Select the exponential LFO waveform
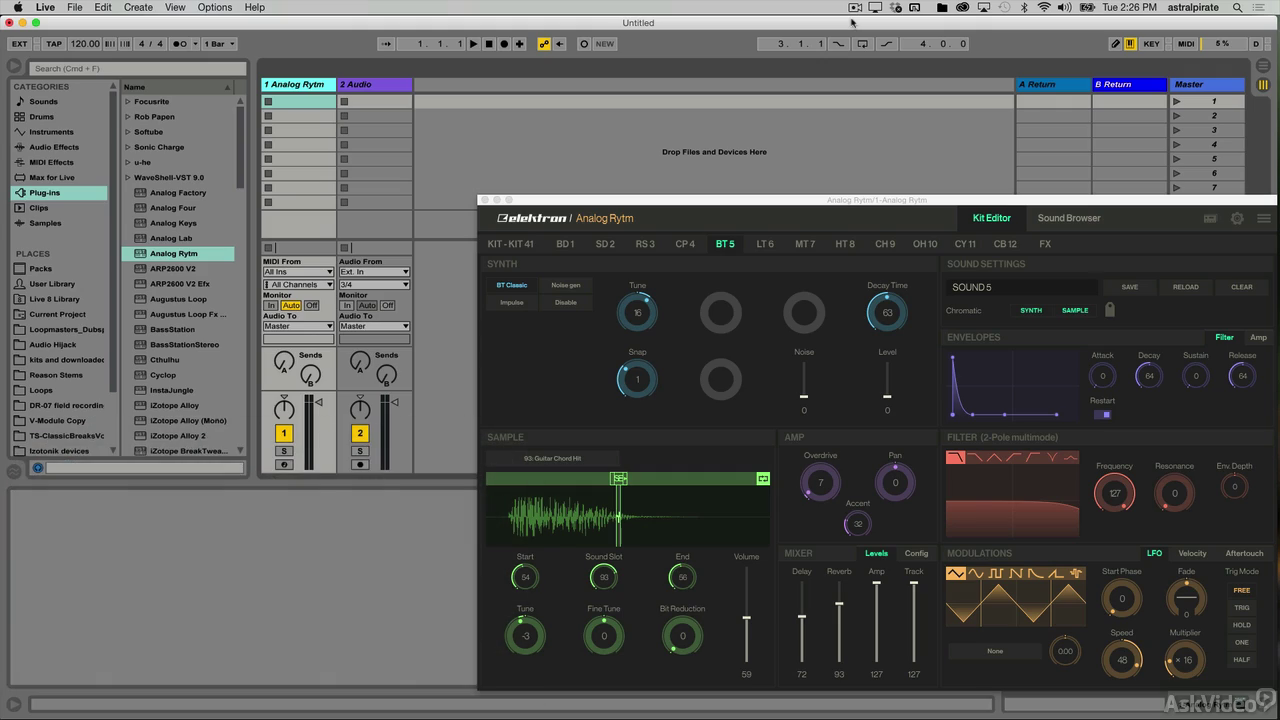Image resolution: width=1280 pixels, height=720 pixels. (1036, 573)
